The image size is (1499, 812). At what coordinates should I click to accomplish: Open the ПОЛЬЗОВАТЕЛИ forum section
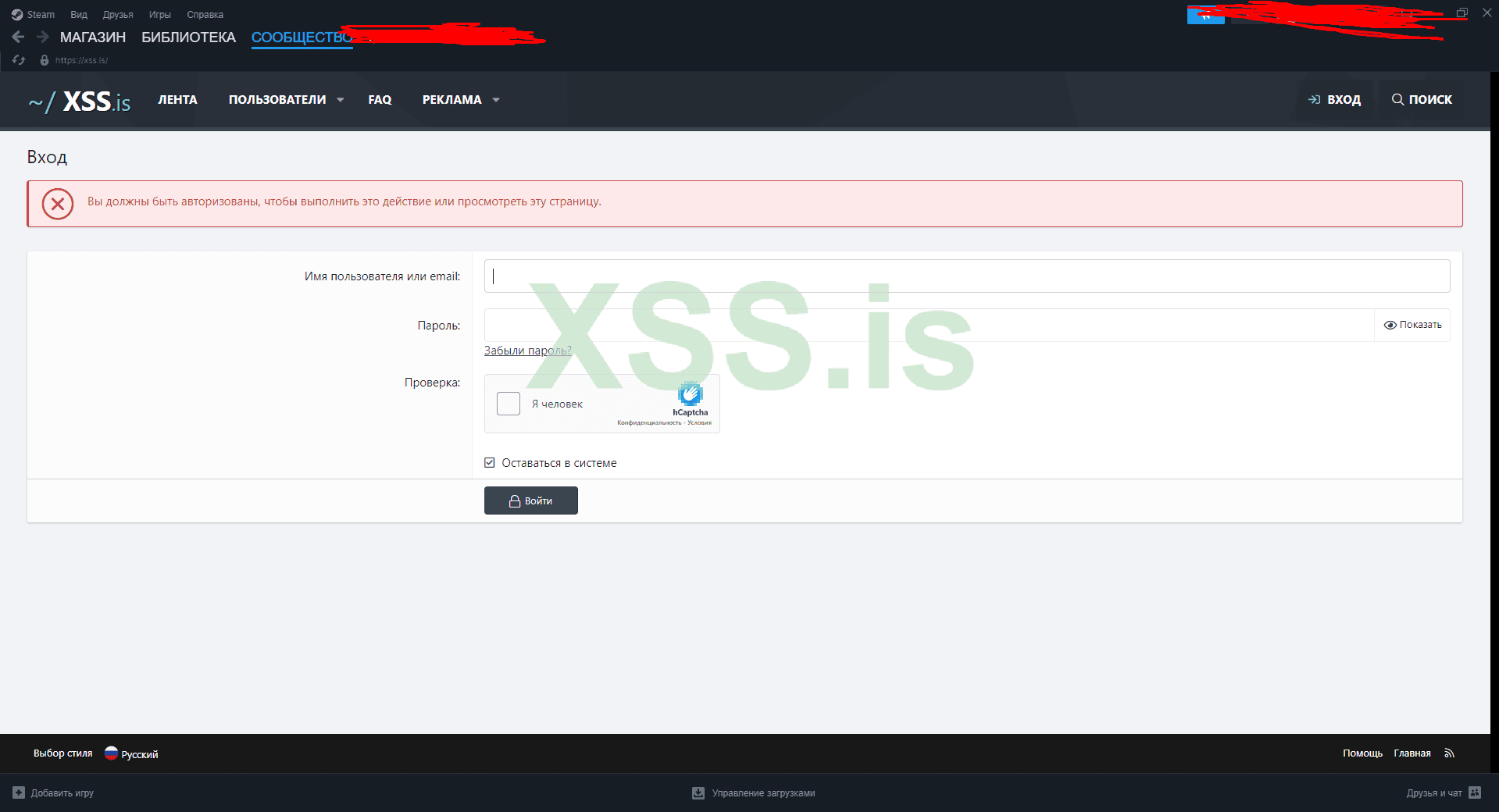pyautogui.click(x=277, y=100)
